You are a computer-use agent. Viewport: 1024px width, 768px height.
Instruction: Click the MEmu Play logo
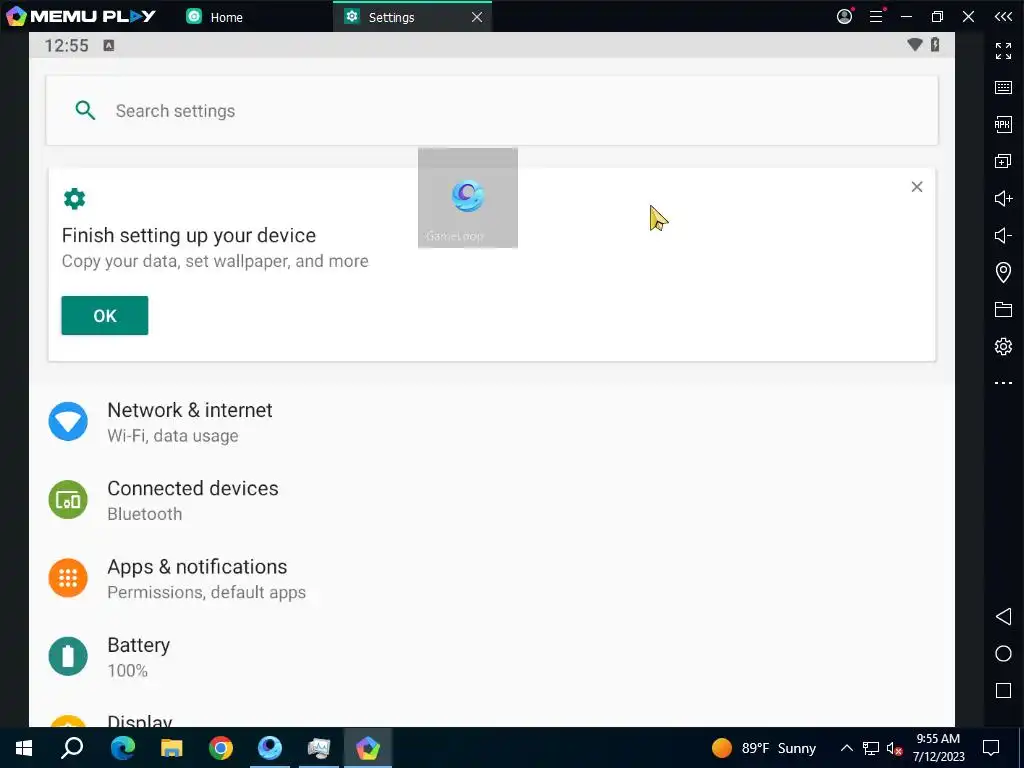(x=81, y=16)
